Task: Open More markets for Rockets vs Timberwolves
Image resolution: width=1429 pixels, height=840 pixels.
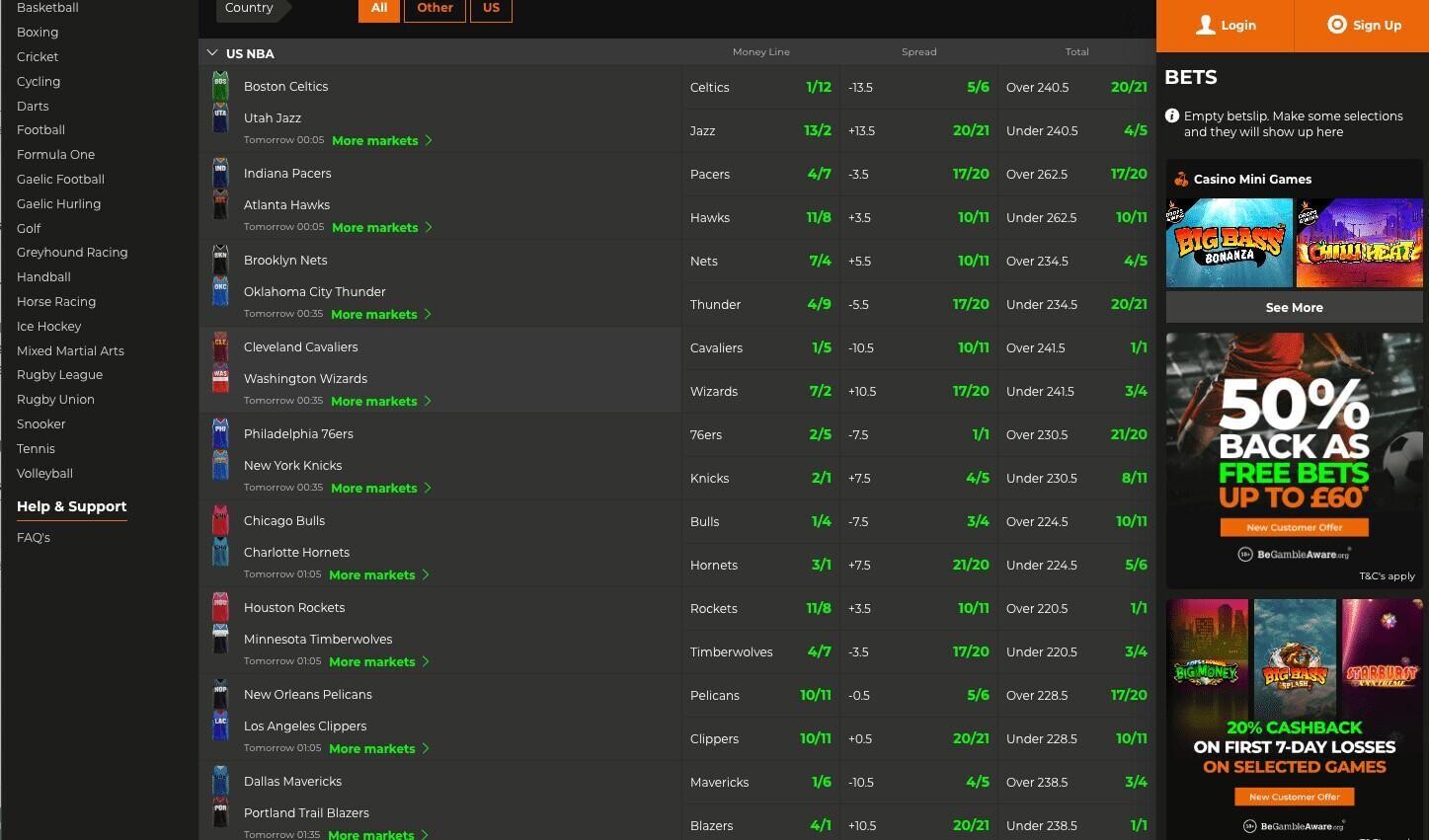Action: (378, 661)
